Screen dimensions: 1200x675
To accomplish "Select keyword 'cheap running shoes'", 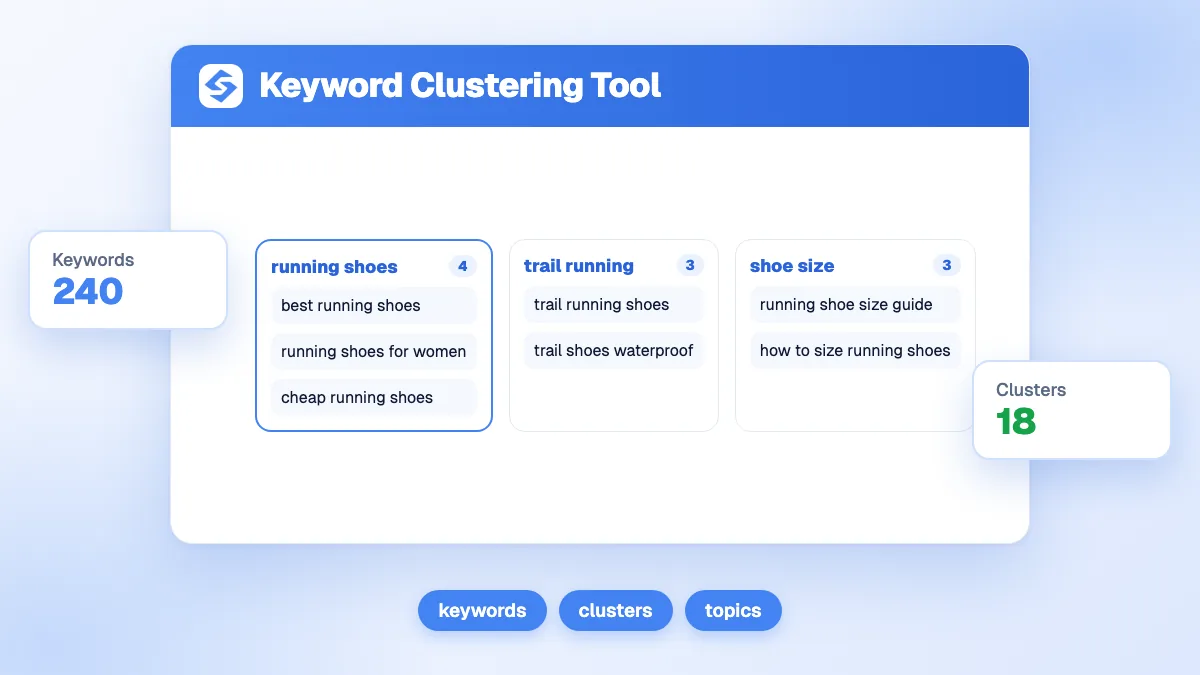I will [374, 398].
